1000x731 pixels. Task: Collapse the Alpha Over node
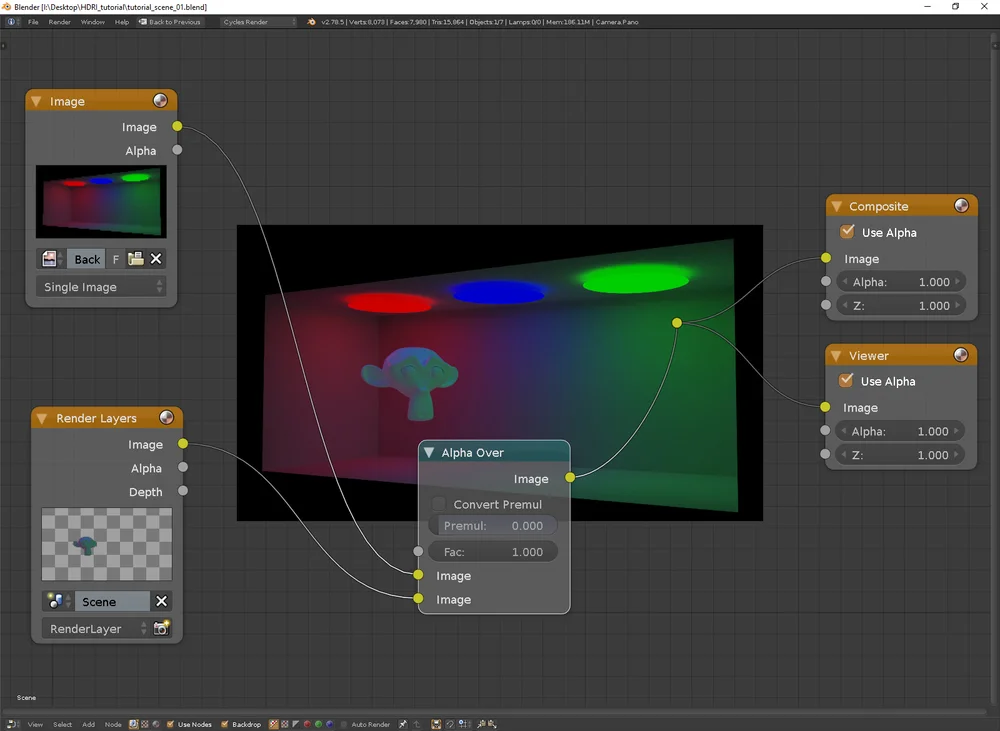(429, 452)
